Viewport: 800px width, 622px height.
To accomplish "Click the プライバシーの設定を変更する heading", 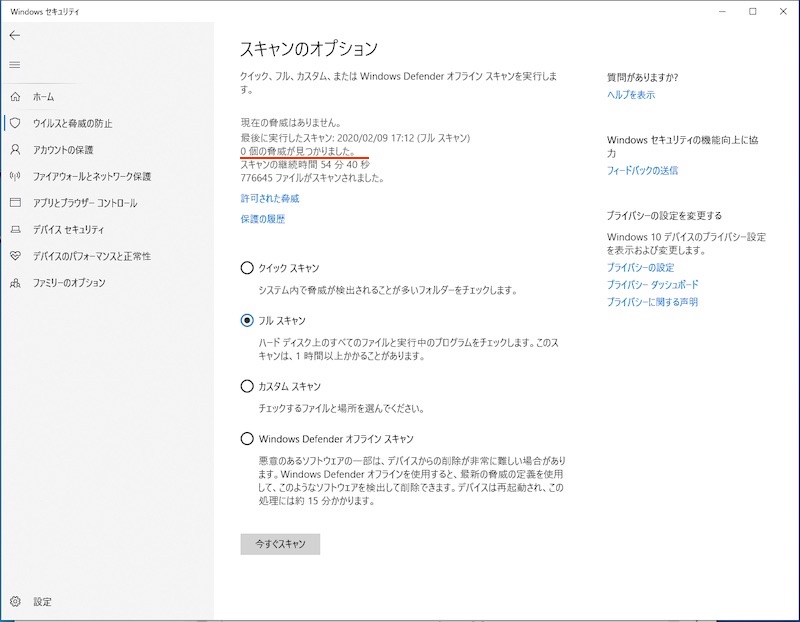I will [x=664, y=215].
